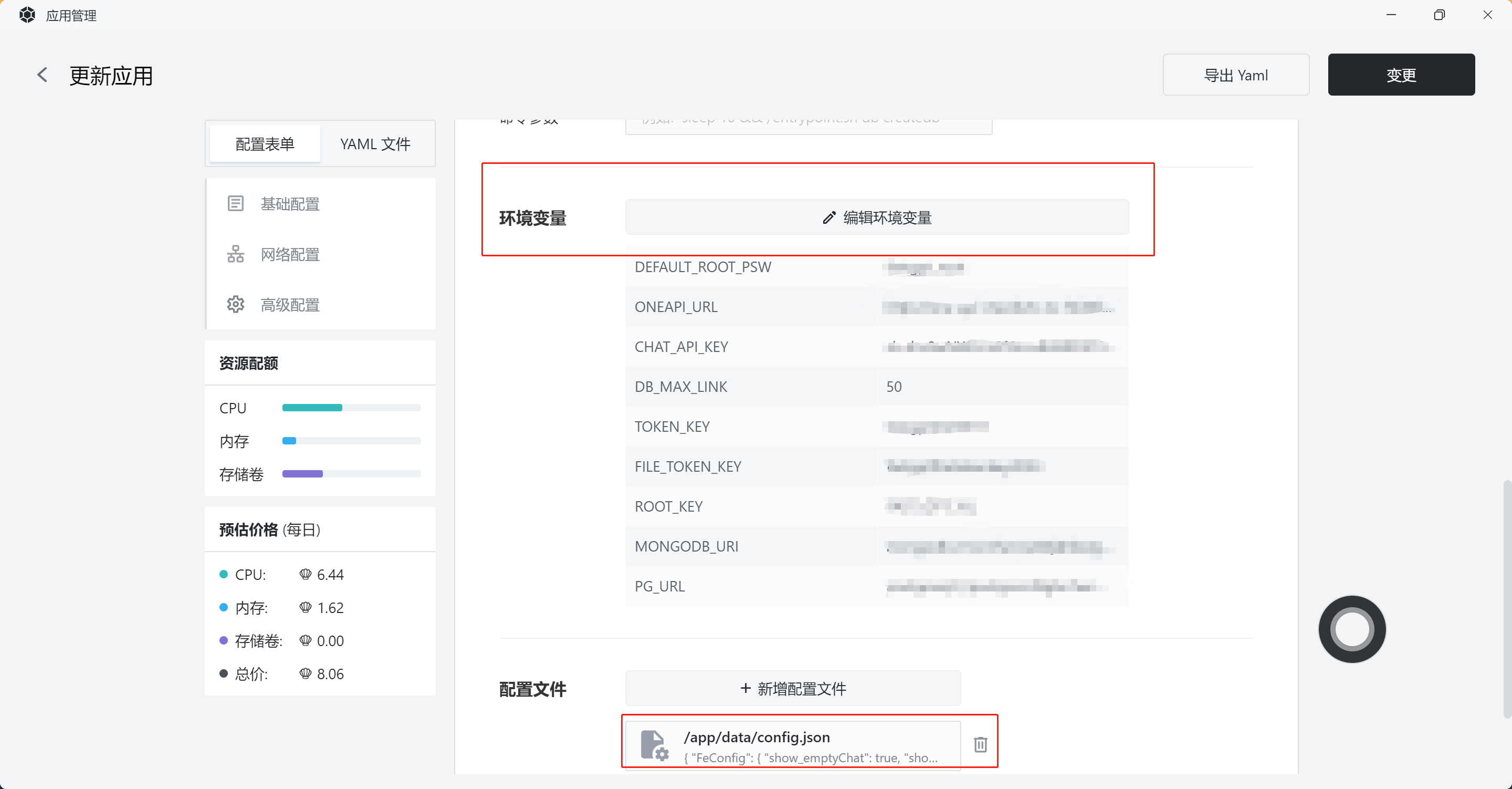Click the back arrow beside 更新应用
Screen dimensions: 1512x789
click(x=42, y=75)
